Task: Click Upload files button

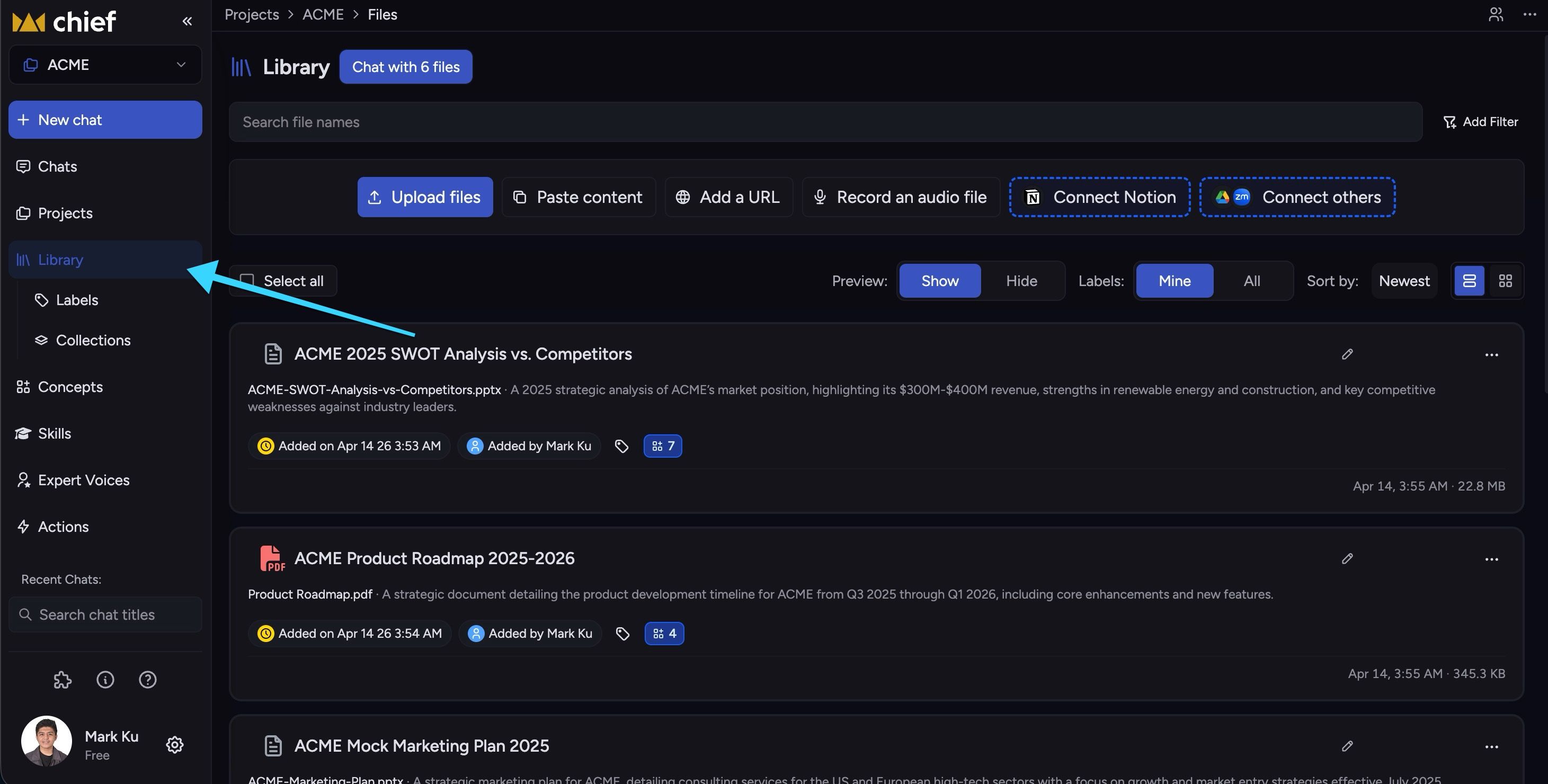Action: [x=425, y=197]
